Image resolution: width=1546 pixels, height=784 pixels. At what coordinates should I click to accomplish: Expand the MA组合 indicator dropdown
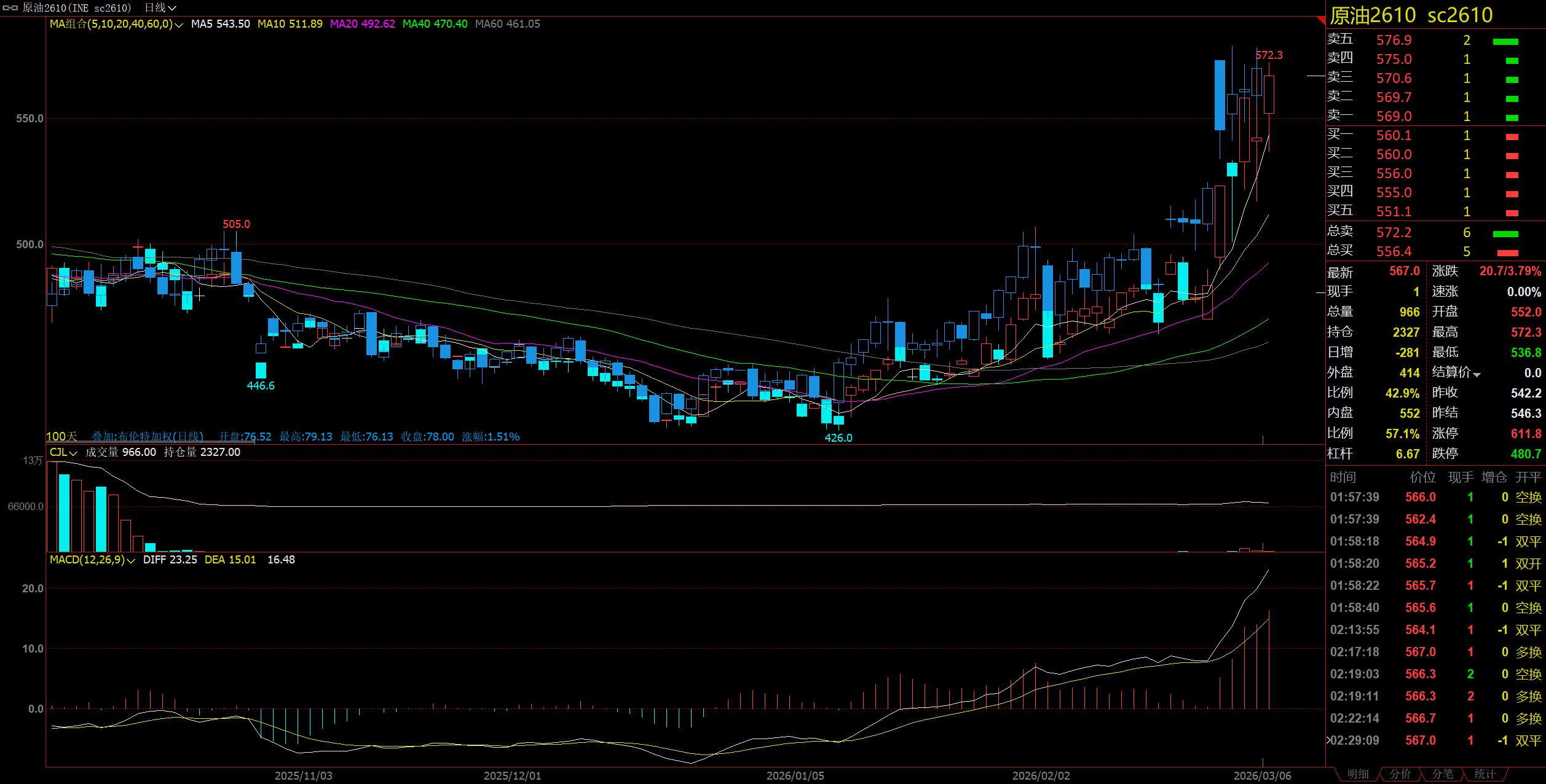click(x=178, y=25)
